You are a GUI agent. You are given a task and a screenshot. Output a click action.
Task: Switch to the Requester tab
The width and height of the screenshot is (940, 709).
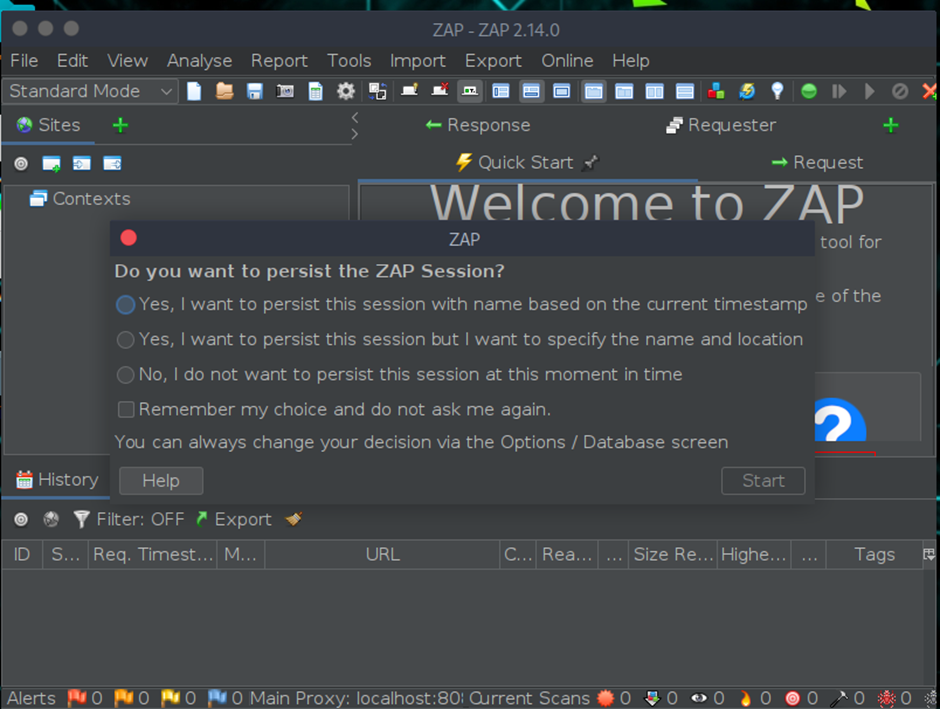tap(721, 125)
